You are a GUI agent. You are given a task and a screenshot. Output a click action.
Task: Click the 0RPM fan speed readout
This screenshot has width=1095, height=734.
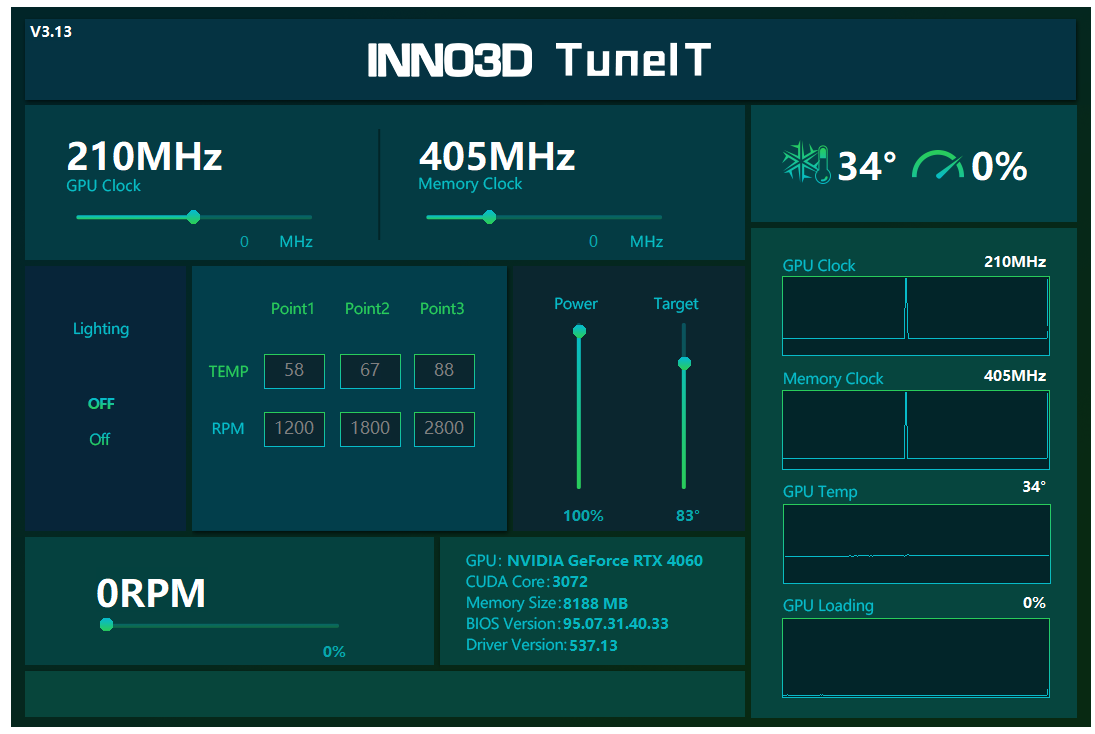(151, 594)
